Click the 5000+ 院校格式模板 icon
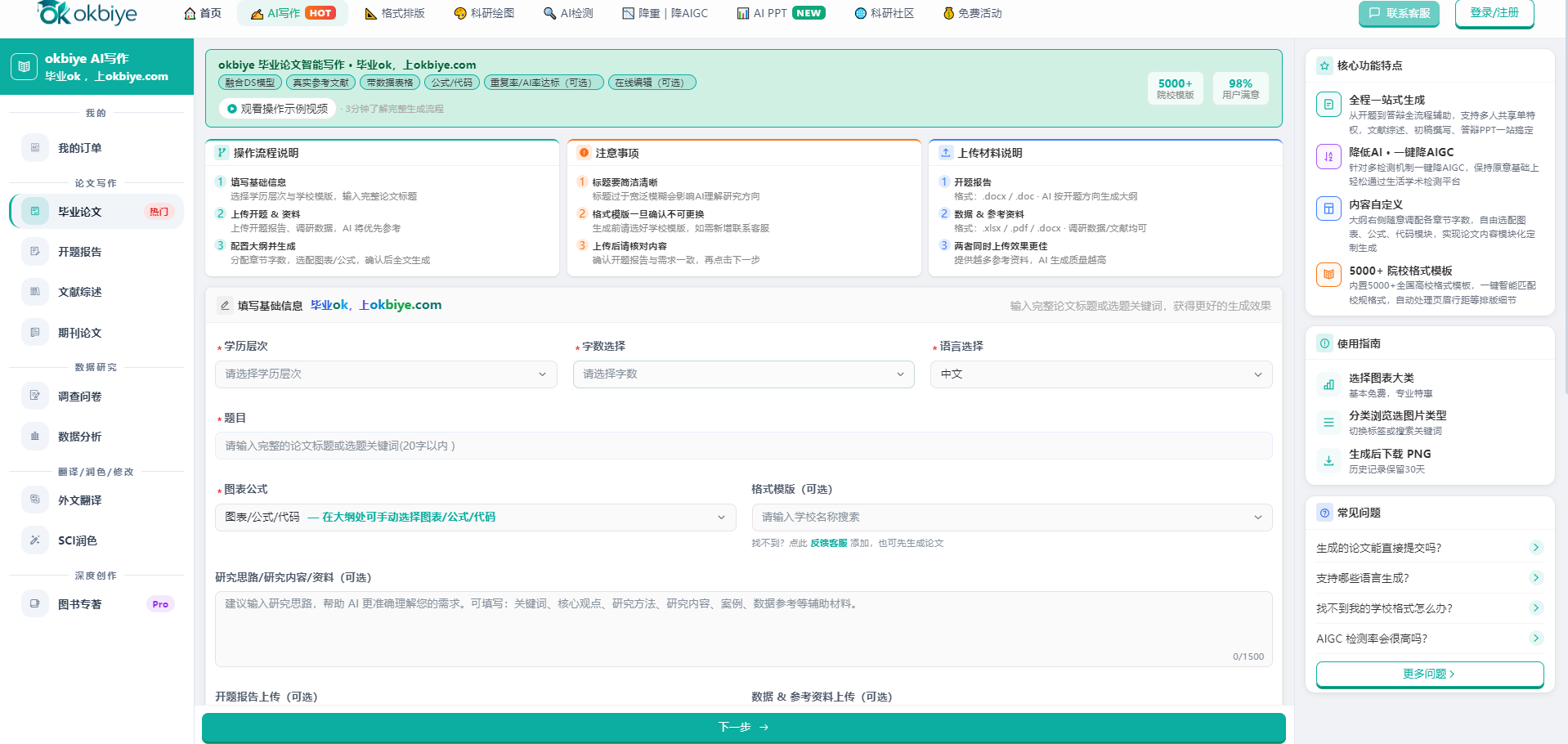This screenshot has height=744, width=1568. pyautogui.click(x=1328, y=275)
